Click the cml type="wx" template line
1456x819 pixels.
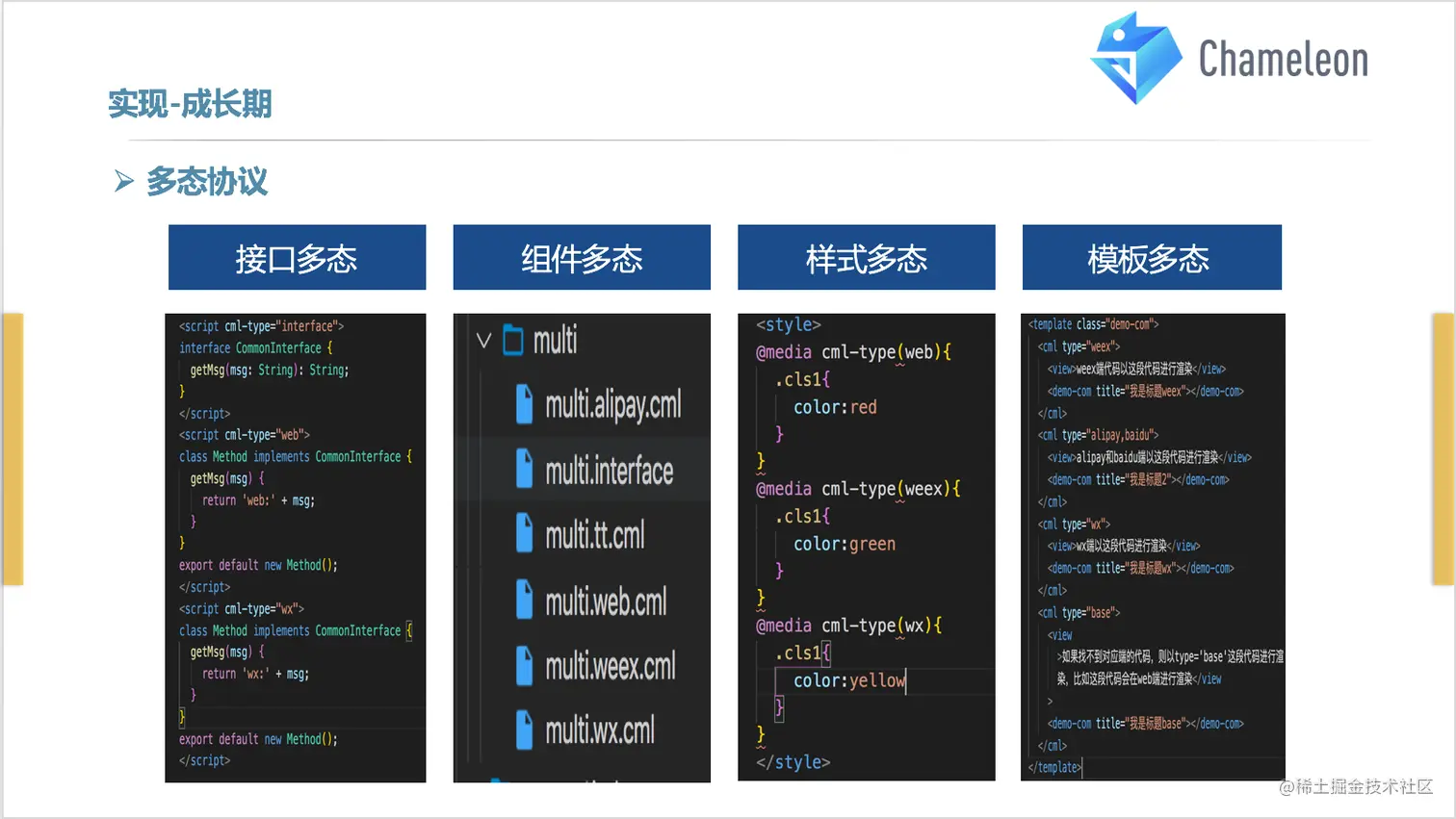1074,525
